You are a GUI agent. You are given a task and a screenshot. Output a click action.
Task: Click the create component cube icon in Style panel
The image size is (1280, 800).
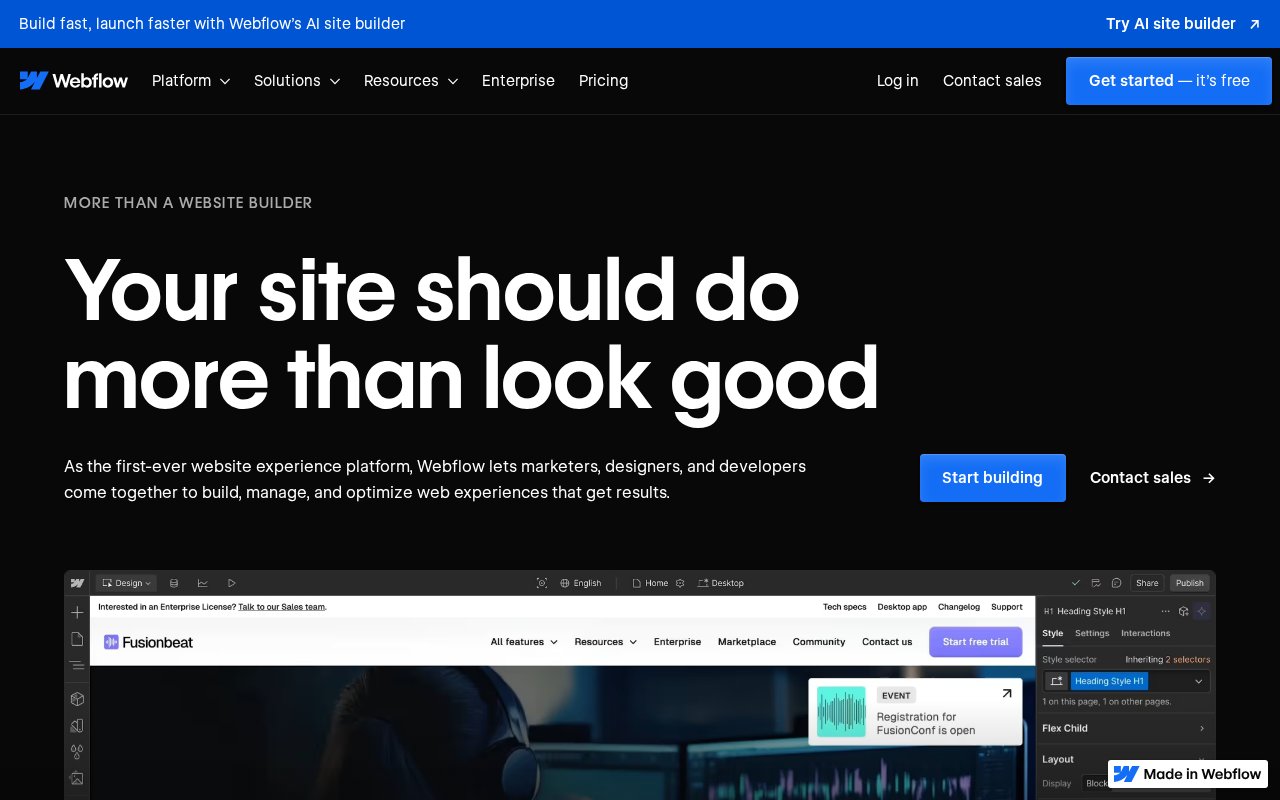click(x=1184, y=611)
